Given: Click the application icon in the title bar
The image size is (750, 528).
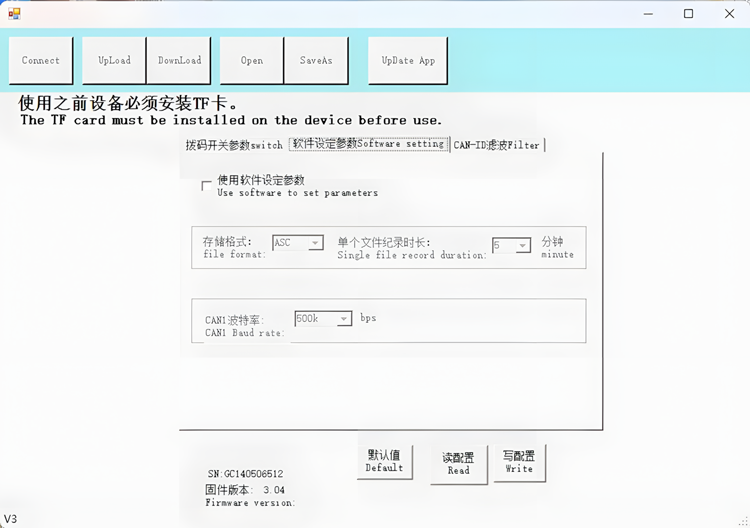Looking at the screenshot, I should coord(14,14).
